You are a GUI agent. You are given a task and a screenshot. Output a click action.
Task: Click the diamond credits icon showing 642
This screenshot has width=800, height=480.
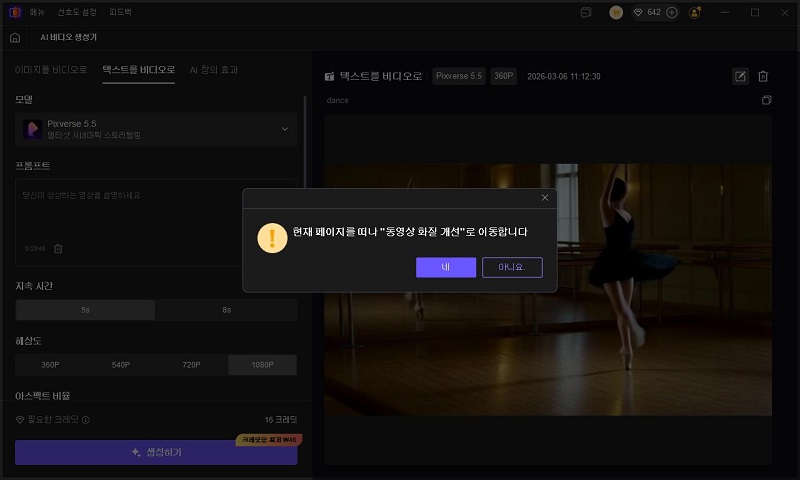(x=638, y=12)
